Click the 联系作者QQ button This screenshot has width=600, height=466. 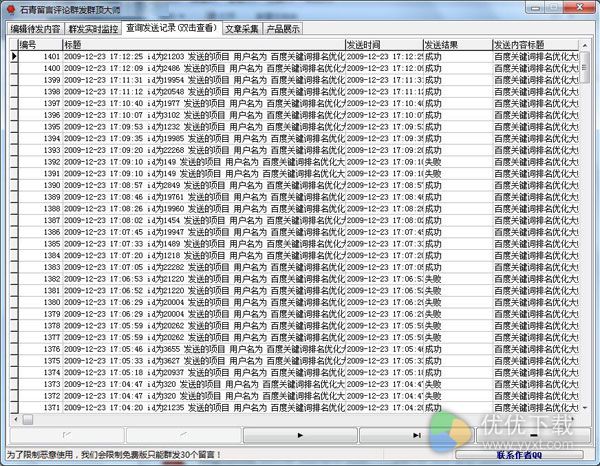tap(519, 455)
